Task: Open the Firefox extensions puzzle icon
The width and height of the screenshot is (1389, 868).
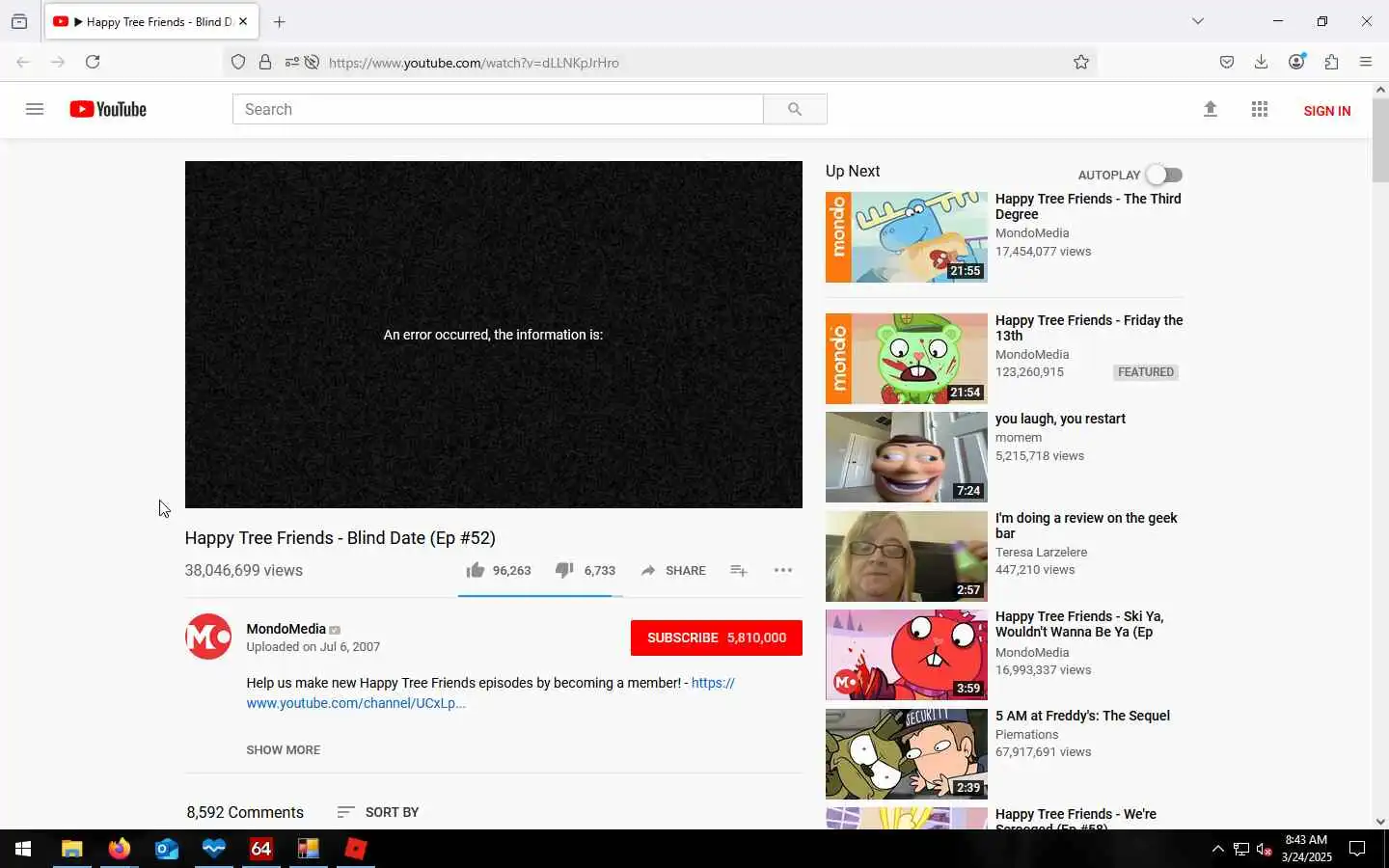Action: point(1332,62)
